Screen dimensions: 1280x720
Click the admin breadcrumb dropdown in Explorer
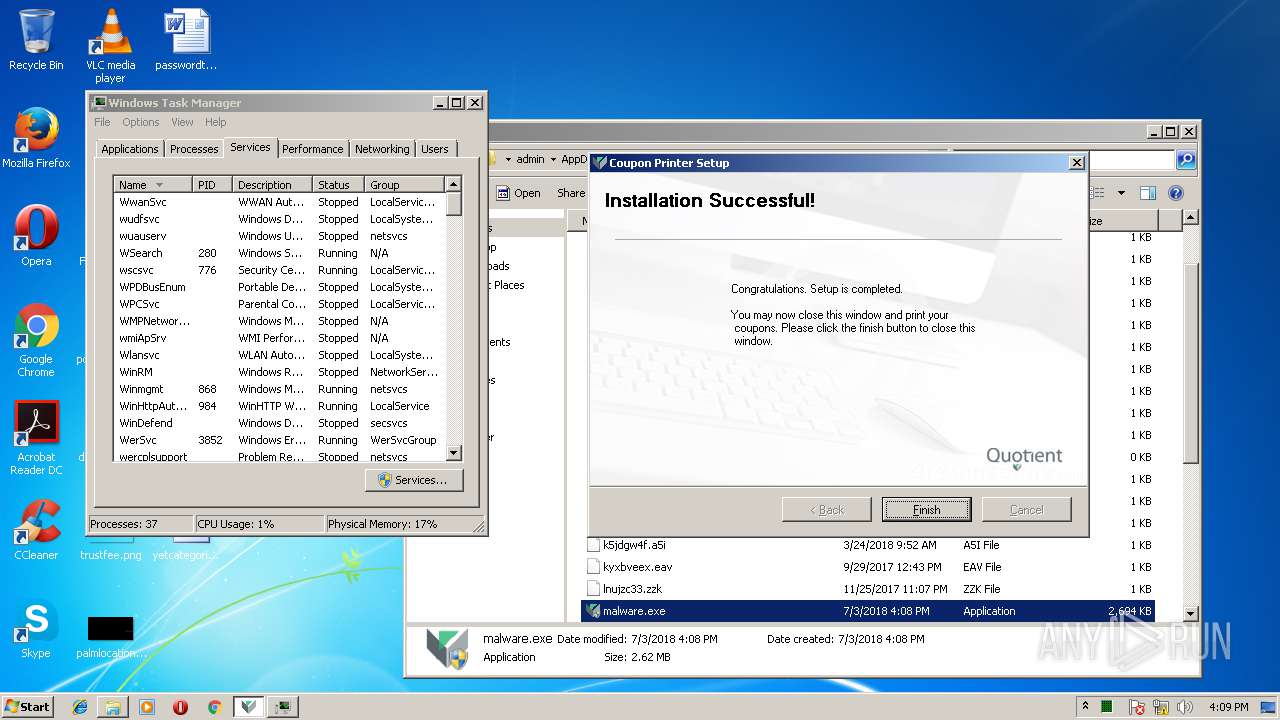click(552, 159)
